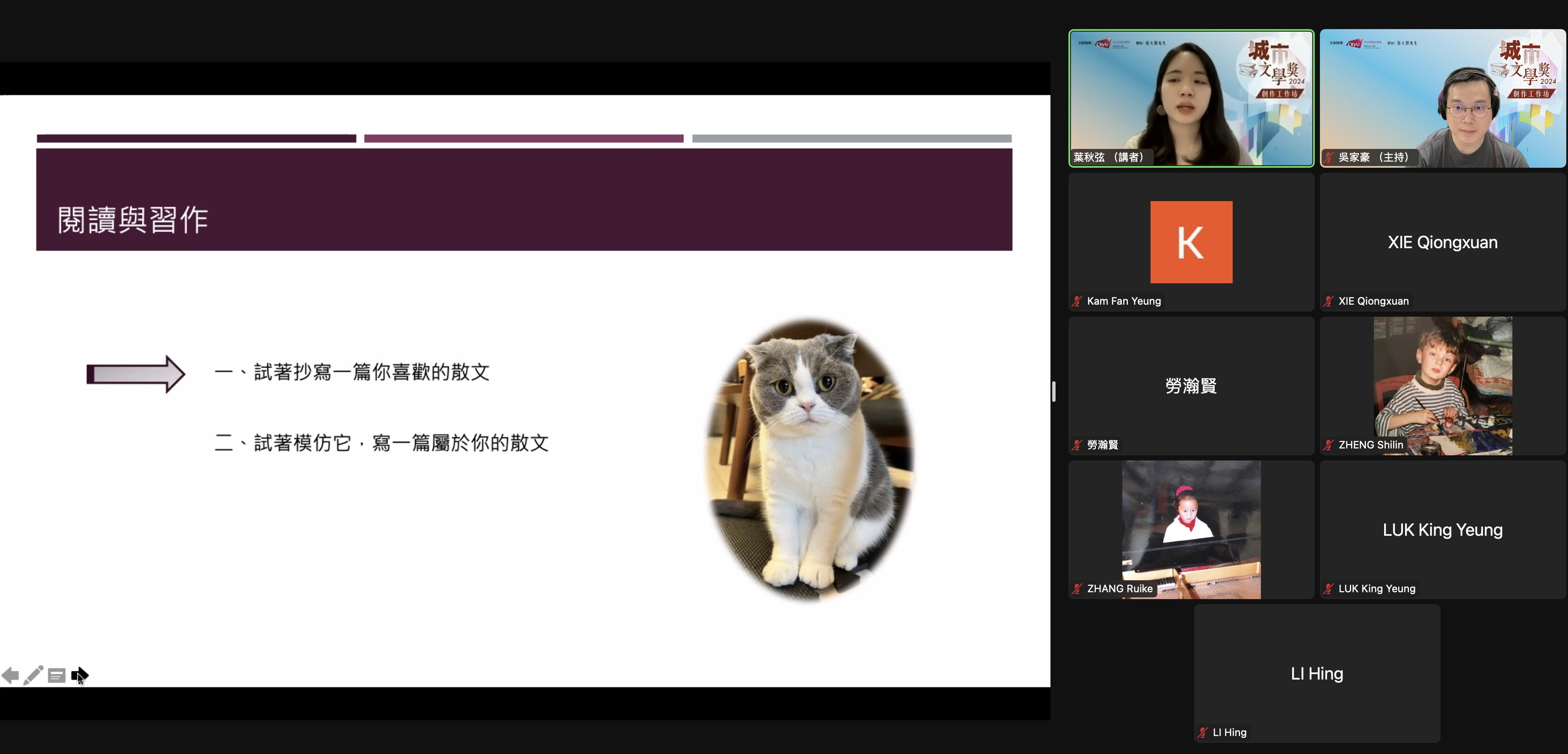Click muted mic icon beside ZHENG Shilin
The height and width of the screenshot is (754, 1568).
click(x=1329, y=445)
